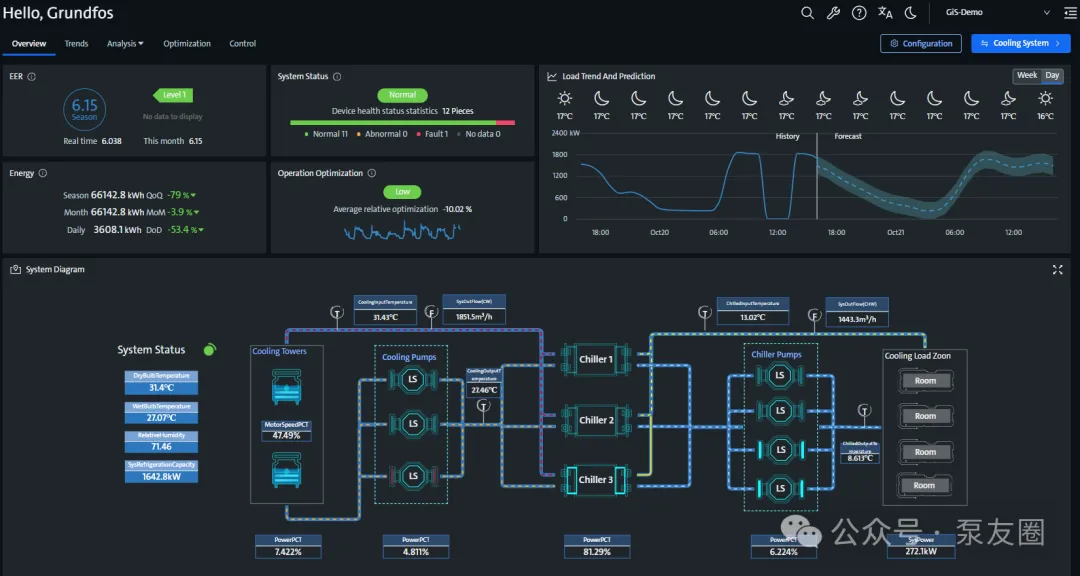Open the wrench tools icon
Image resolution: width=1080 pixels, height=576 pixels.
coord(833,13)
